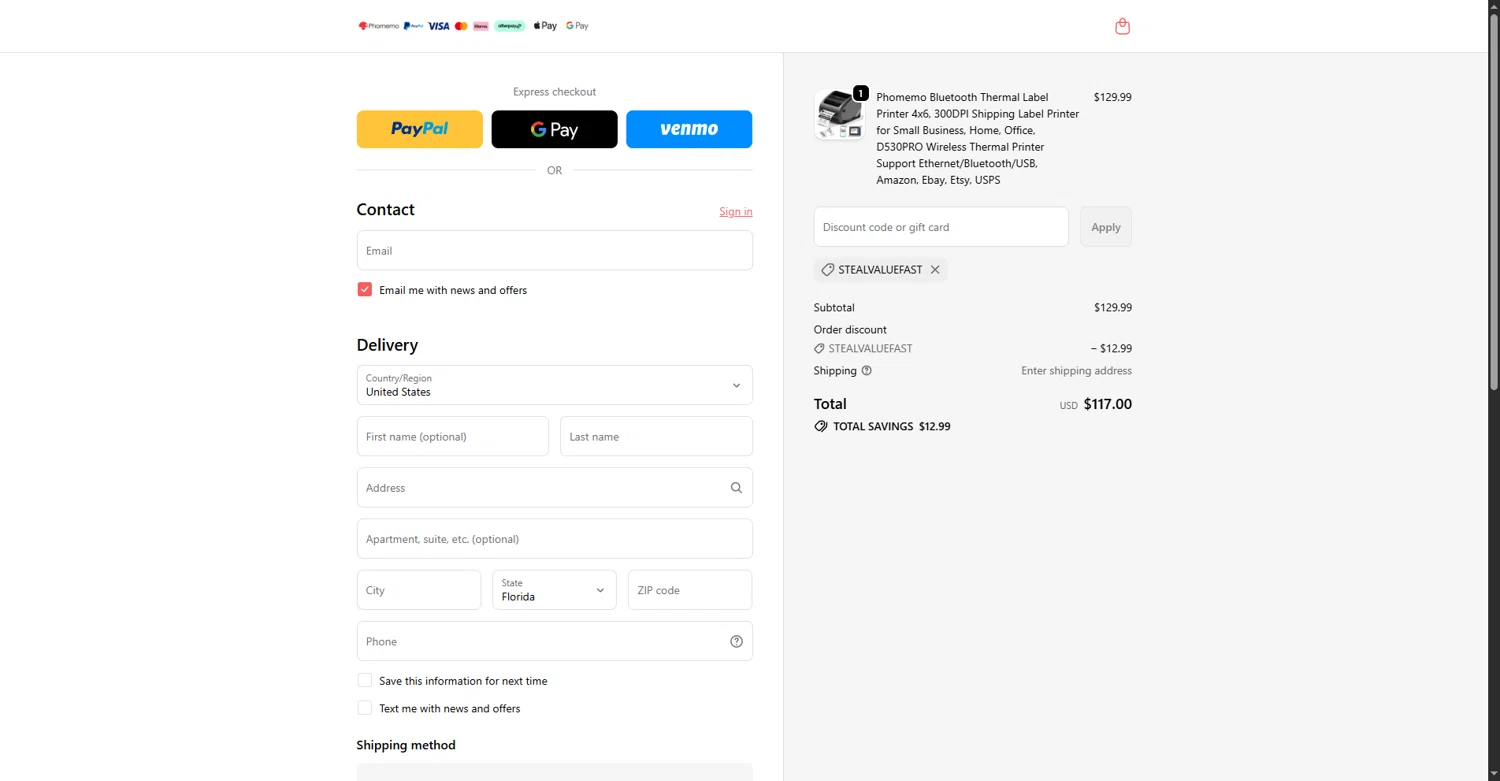Open the Country/Region dropdown
The image size is (1500, 781).
click(554, 385)
